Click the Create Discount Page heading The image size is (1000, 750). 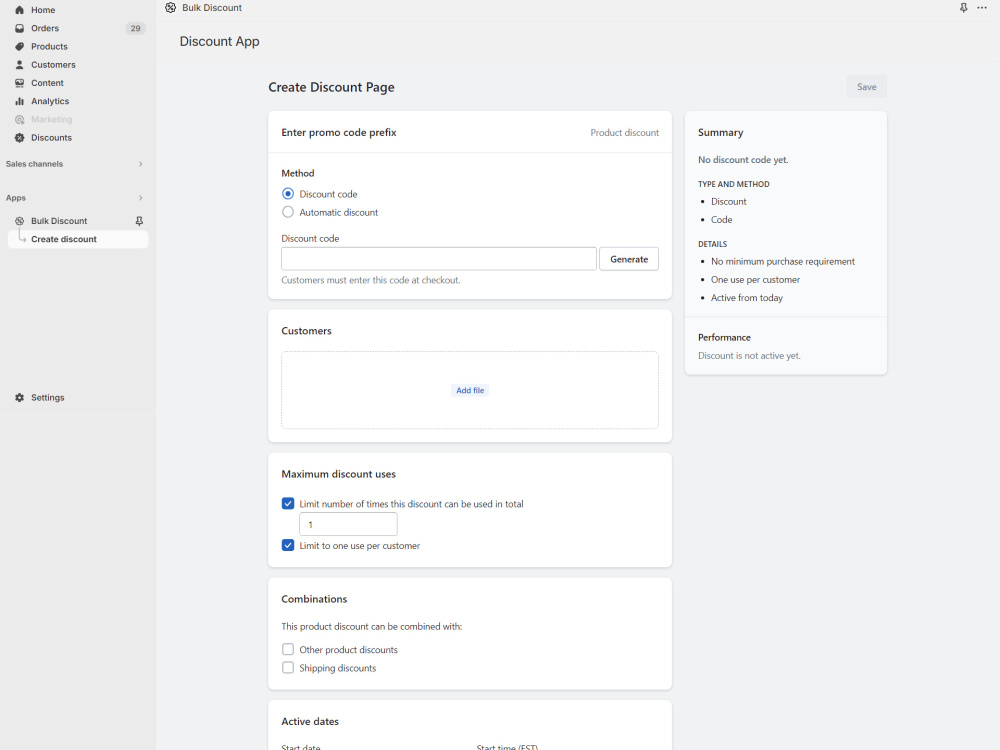pyautogui.click(x=331, y=87)
